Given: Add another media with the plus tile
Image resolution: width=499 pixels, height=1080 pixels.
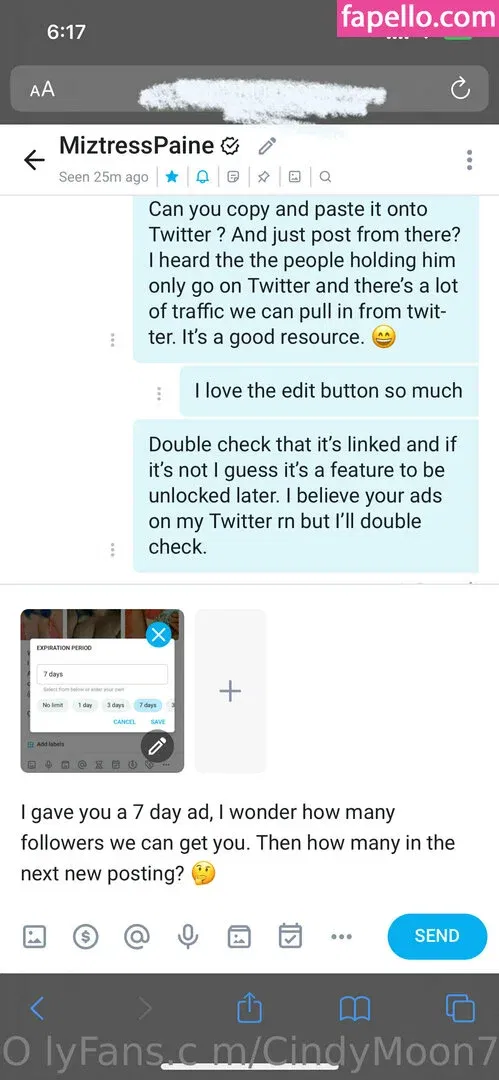Looking at the screenshot, I should tap(230, 691).
